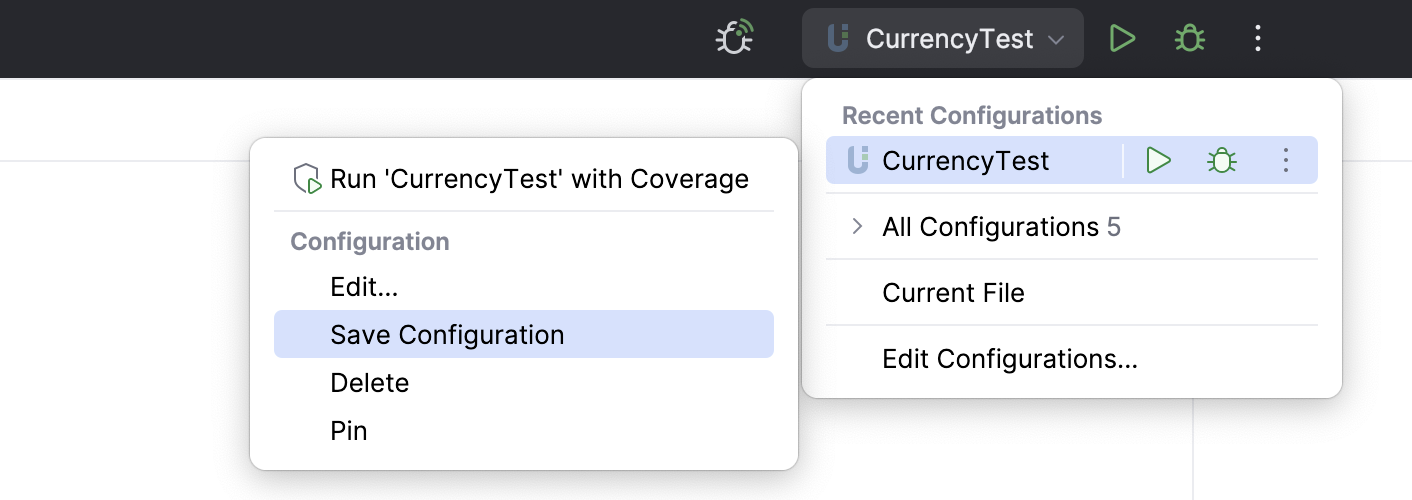Run 'CurrencyTest' with Coverage
Image resolution: width=1412 pixels, height=500 pixels.
539,180
